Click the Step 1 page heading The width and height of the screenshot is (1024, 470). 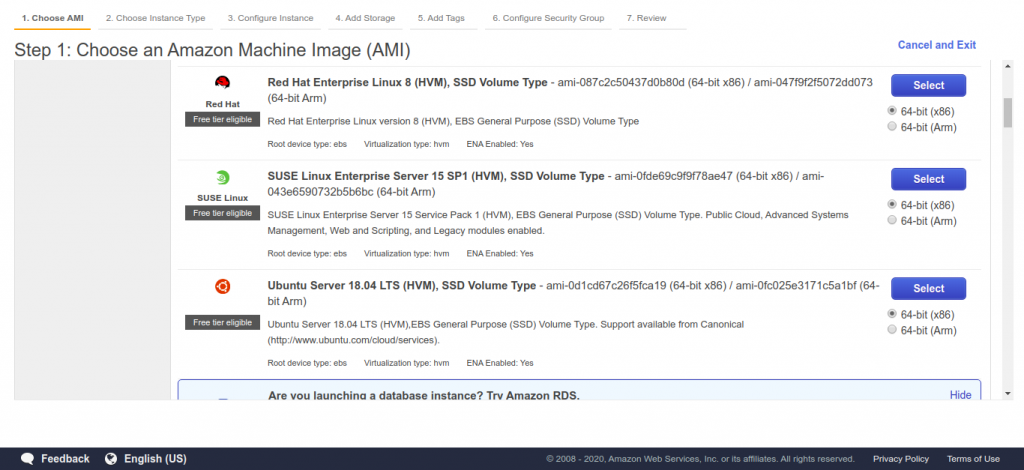212,50
